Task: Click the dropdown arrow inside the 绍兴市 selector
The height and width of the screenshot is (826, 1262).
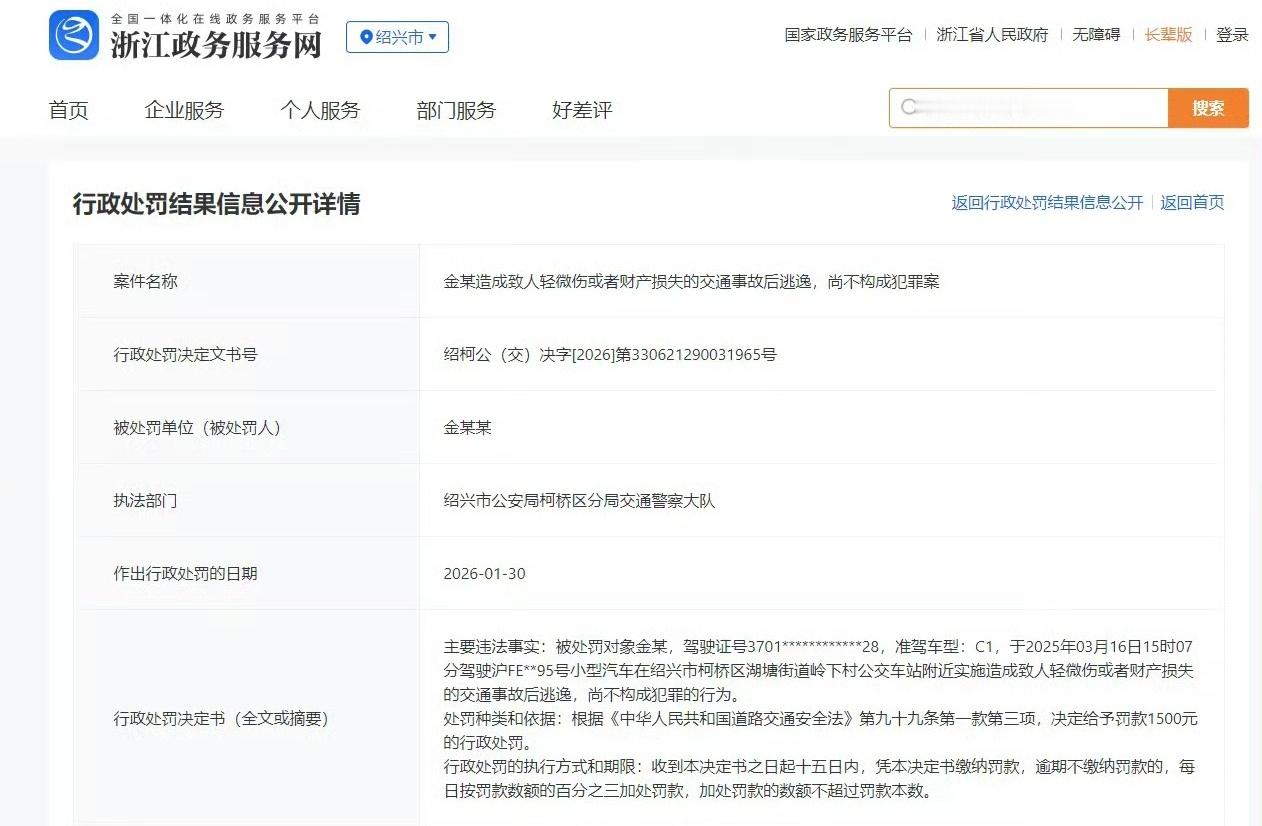Action: pyautogui.click(x=434, y=37)
